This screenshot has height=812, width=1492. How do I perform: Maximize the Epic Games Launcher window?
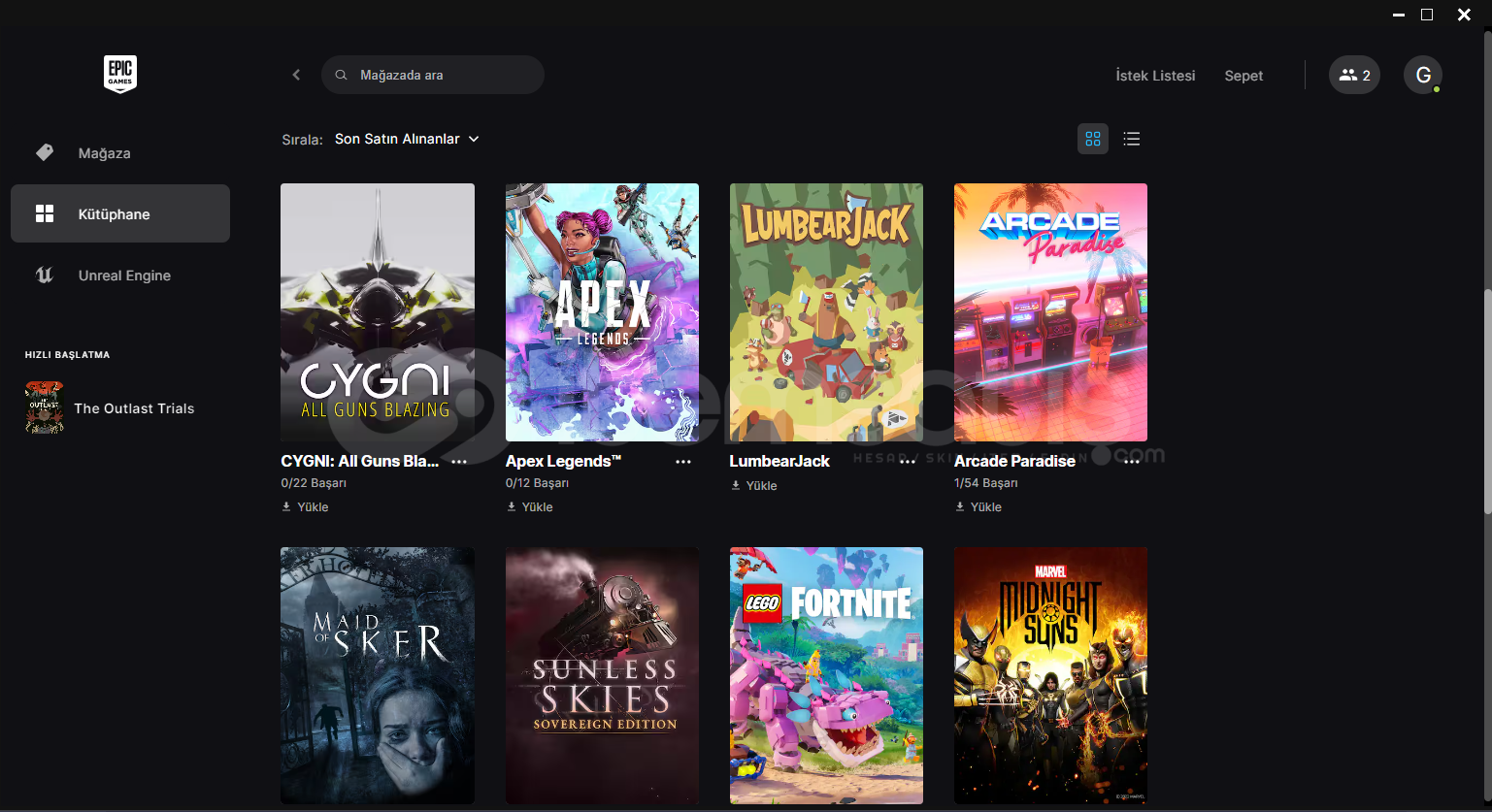point(1427,15)
